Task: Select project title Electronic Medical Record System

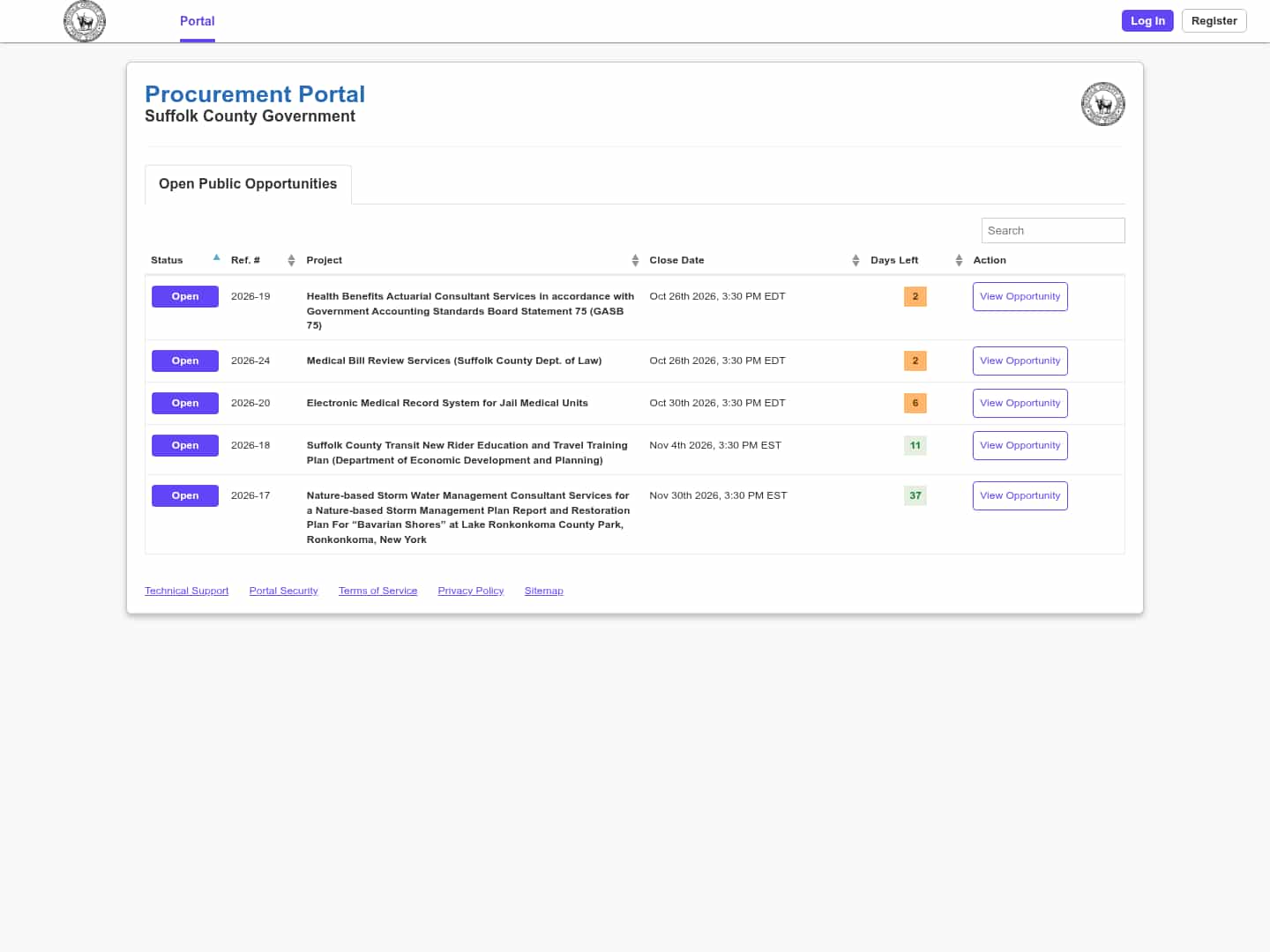Action: pyautogui.click(x=447, y=403)
